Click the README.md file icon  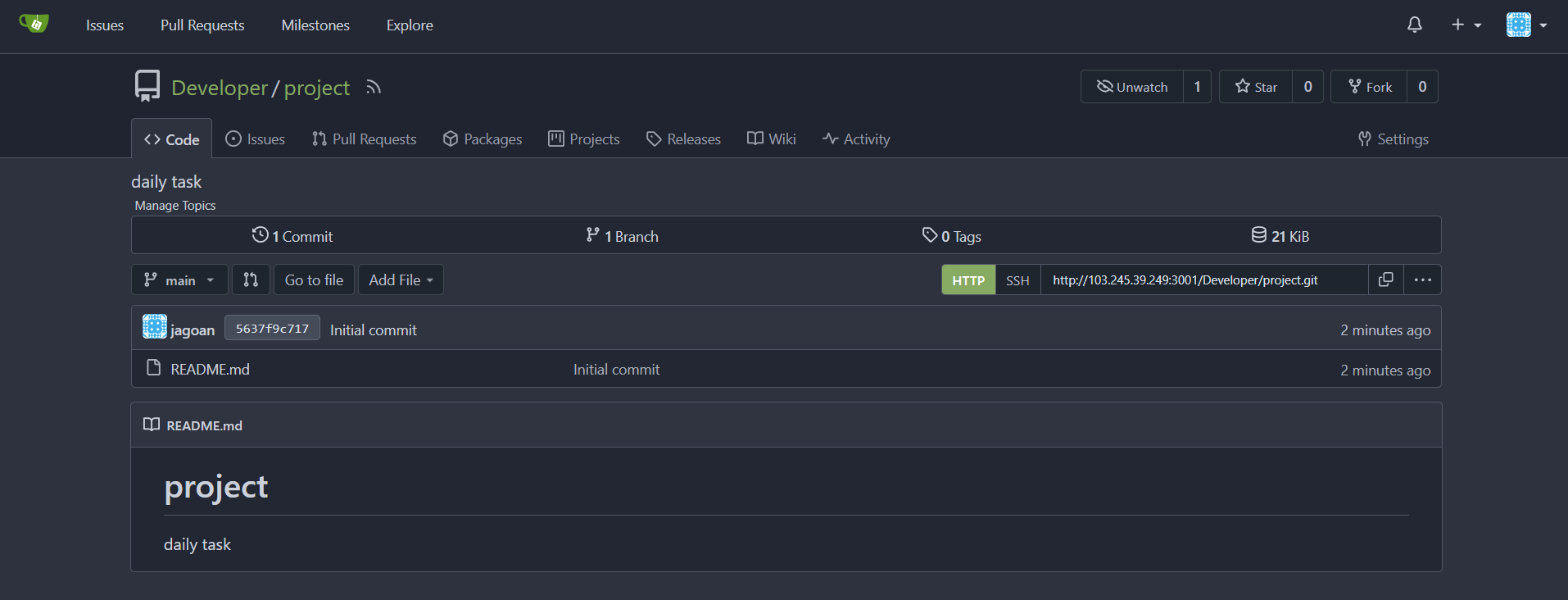tap(153, 368)
